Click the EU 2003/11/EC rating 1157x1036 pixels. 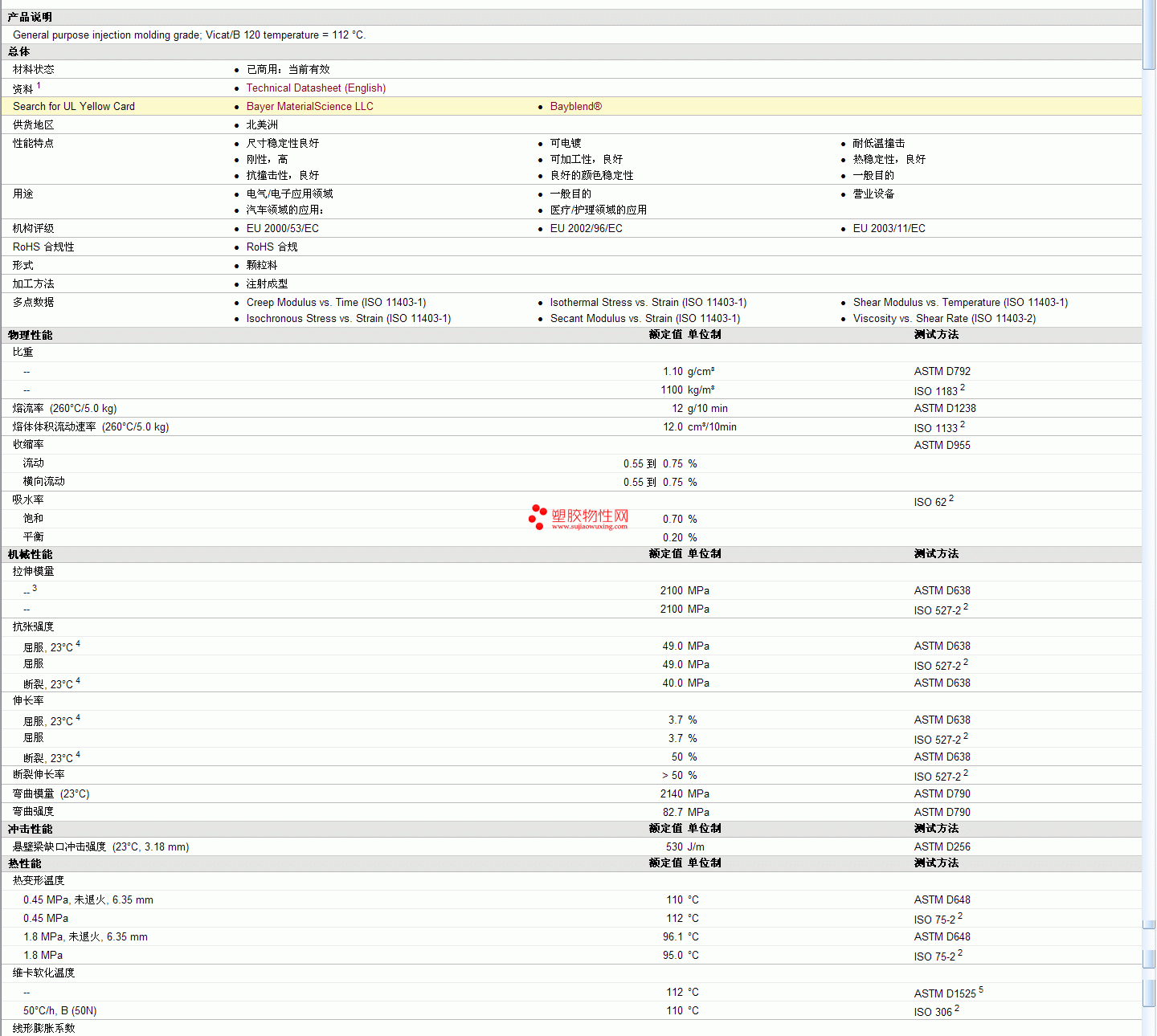click(889, 229)
